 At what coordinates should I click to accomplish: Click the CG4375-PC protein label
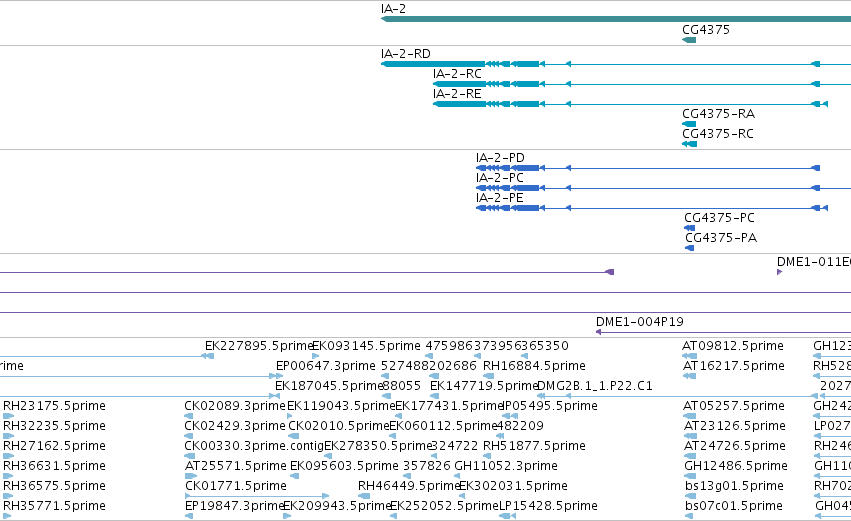[x=719, y=218]
